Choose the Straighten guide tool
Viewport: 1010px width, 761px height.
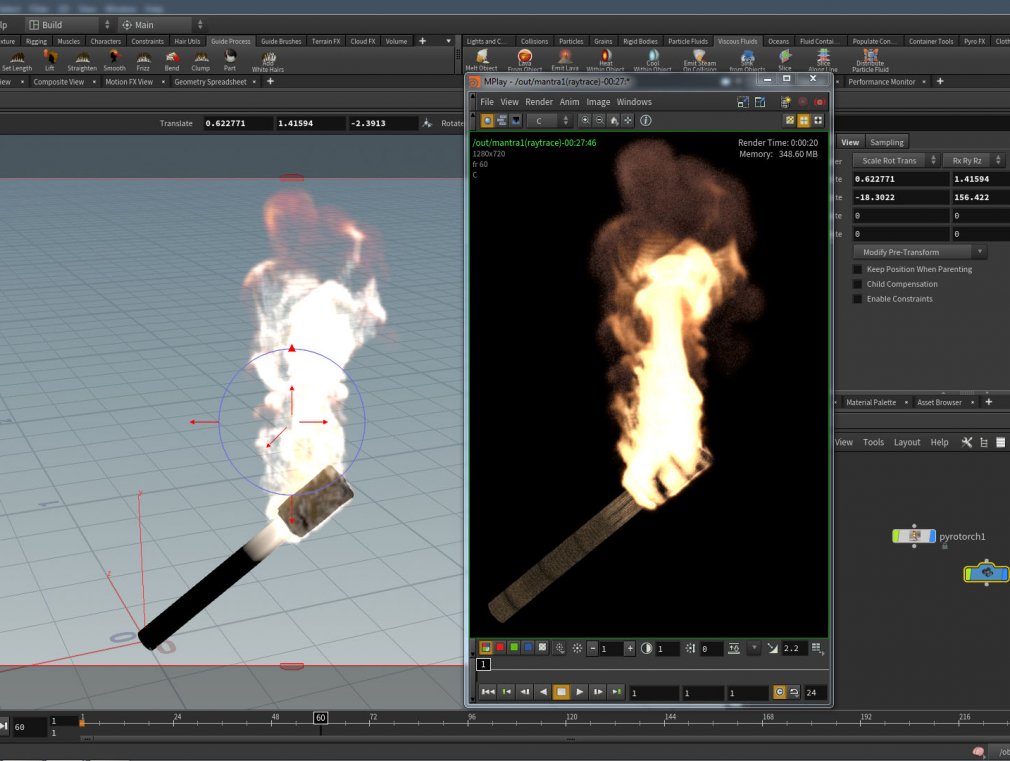82,61
